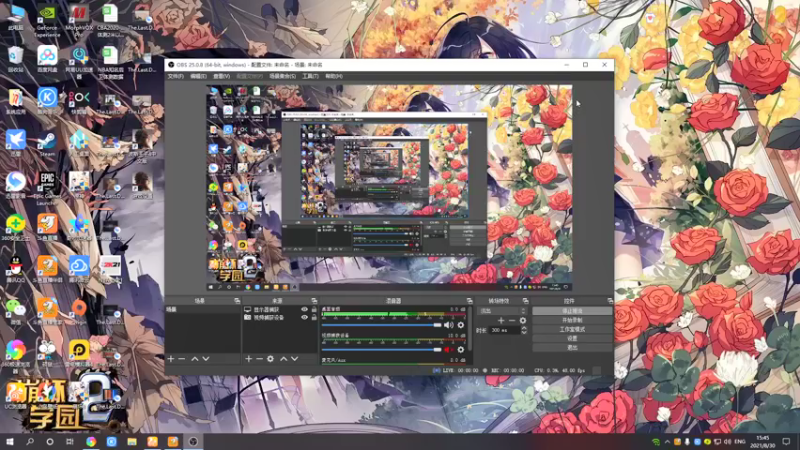
Task: Select the scene entry in Scenes list
Action: [202, 310]
